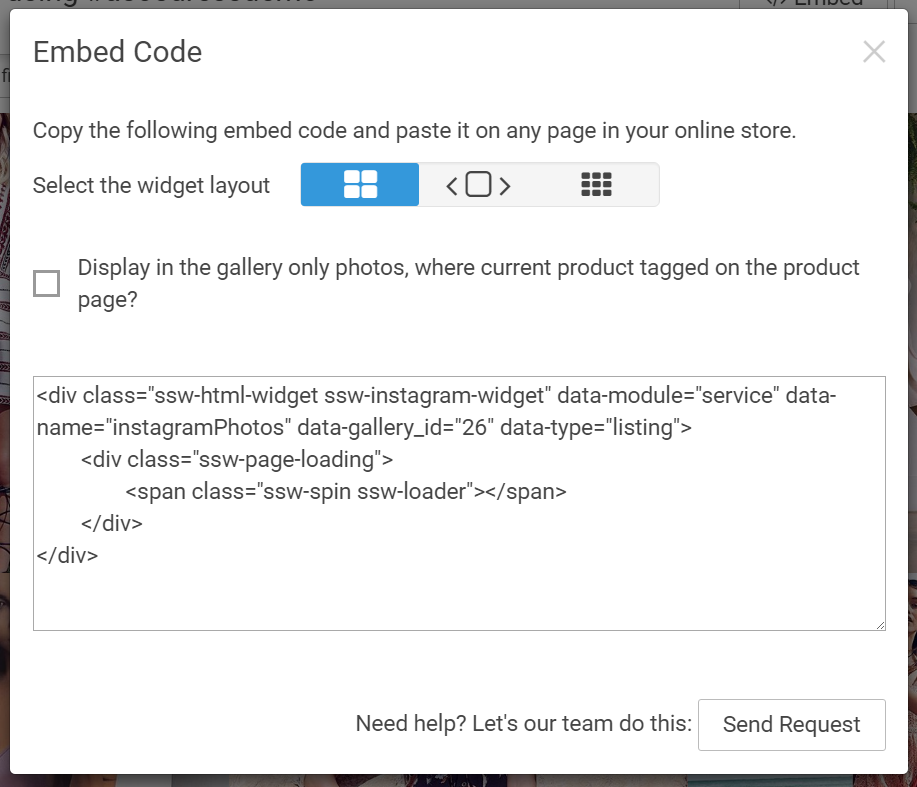
Task: Click the 'Select the widget layout' label
Action: [151, 185]
